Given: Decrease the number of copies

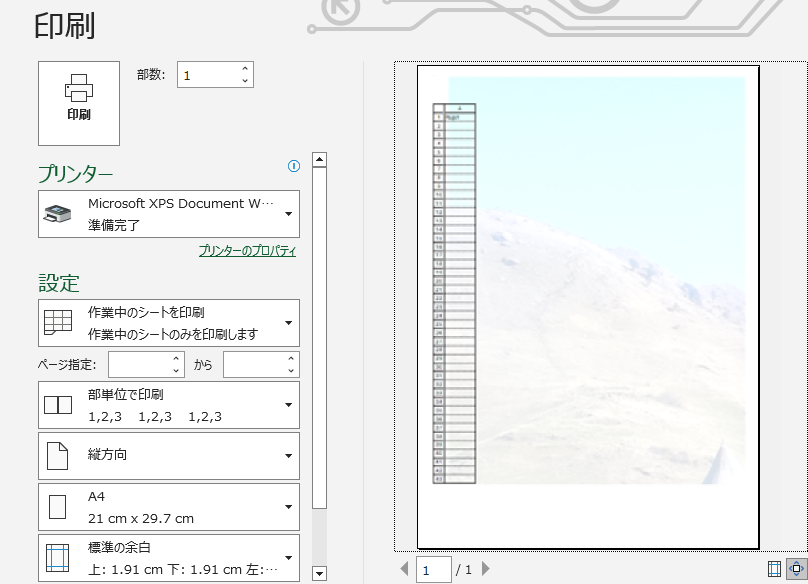Looking at the screenshot, I should [x=245, y=80].
